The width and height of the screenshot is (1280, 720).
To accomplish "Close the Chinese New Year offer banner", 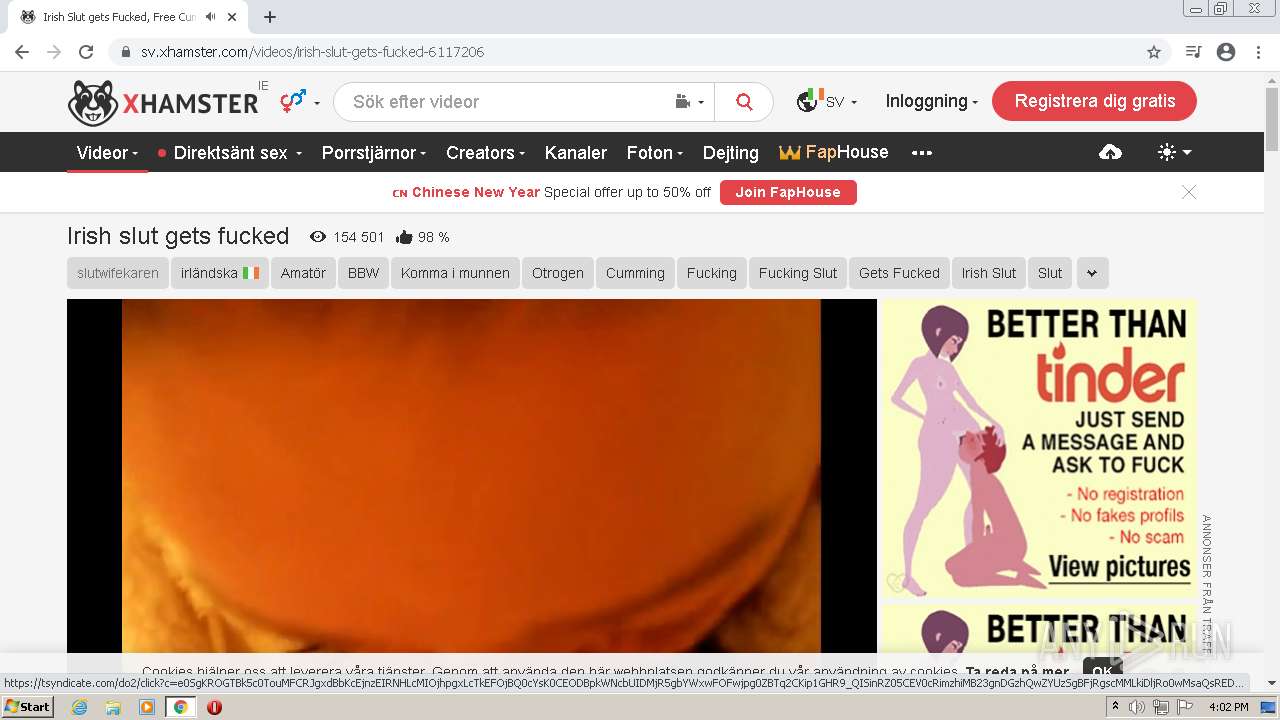I will [1189, 192].
